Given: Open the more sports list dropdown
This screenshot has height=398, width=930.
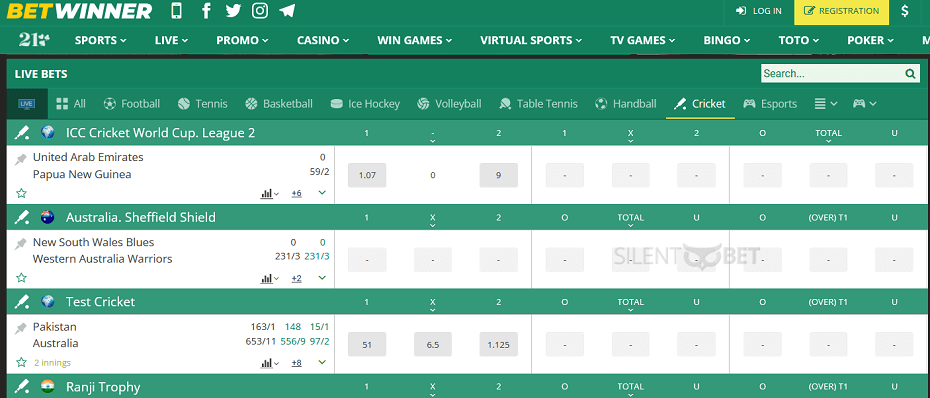Looking at the screenshot, I should point(826,104).
